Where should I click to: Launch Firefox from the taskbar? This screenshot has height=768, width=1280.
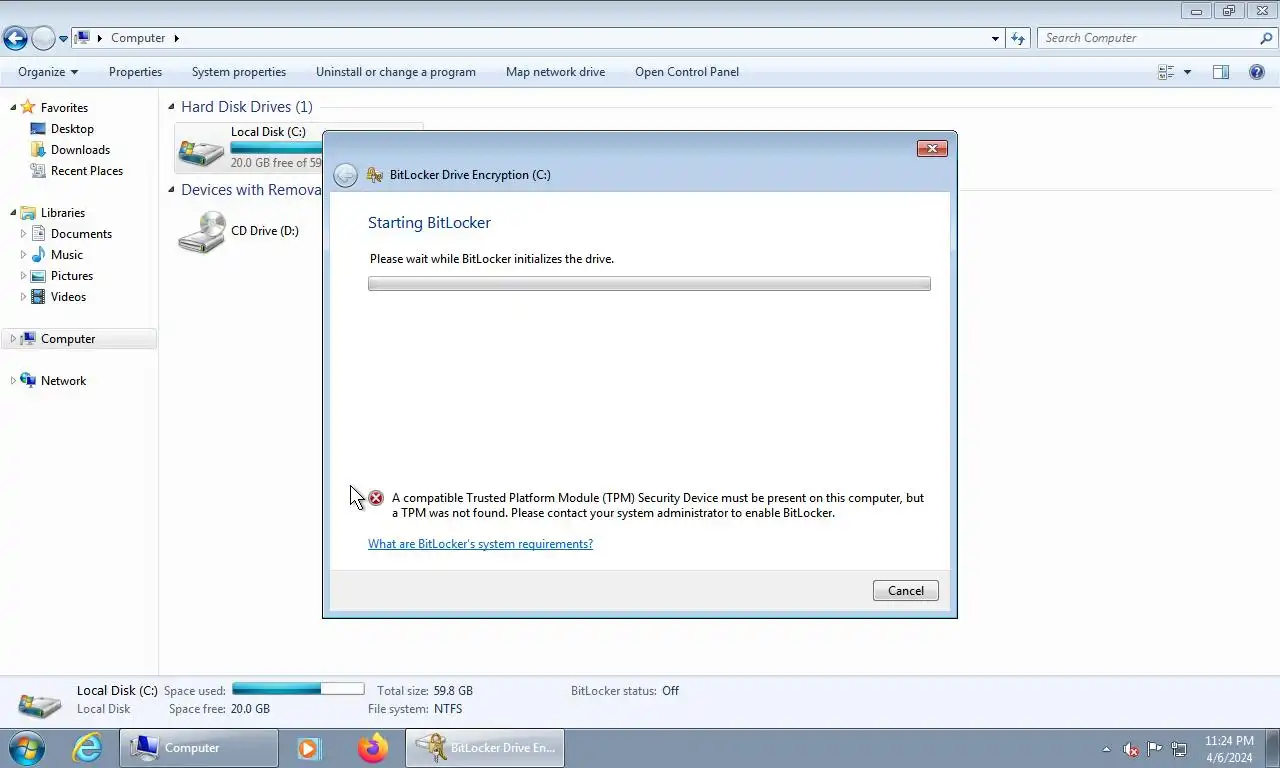[373, 748]
